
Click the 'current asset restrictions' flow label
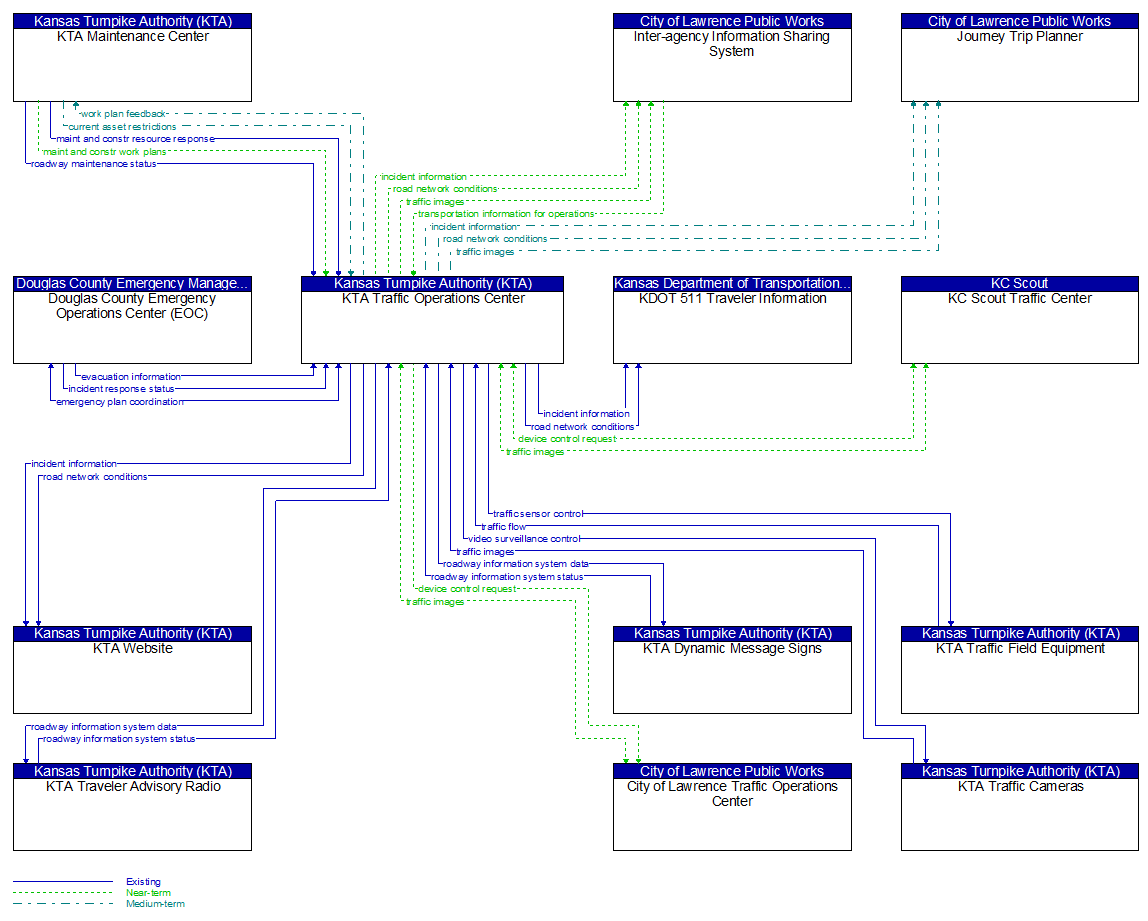point(122,127)
